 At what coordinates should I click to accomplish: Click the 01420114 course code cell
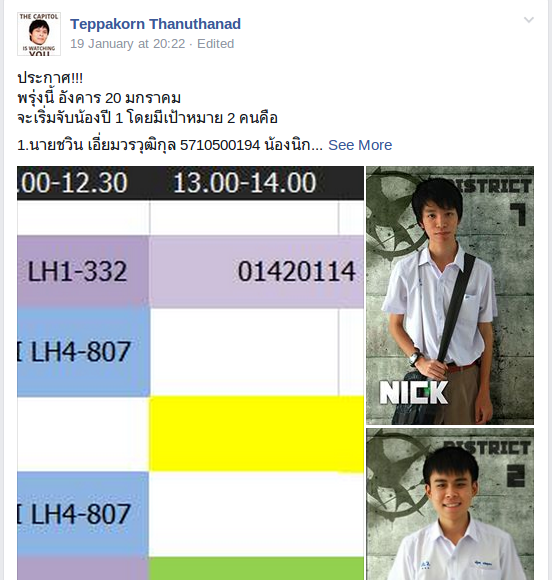[x=257, y=271]
